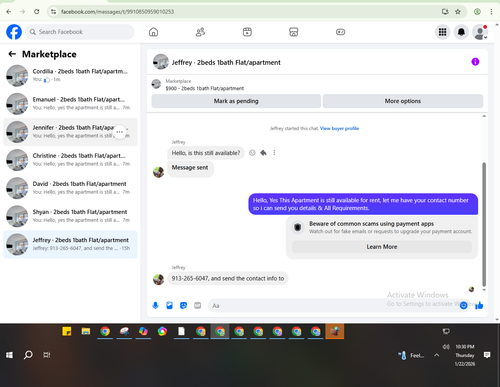Open the Facebook menu grid icon
This screenshot has width=500, height=387.
click(x=442, y=32)
